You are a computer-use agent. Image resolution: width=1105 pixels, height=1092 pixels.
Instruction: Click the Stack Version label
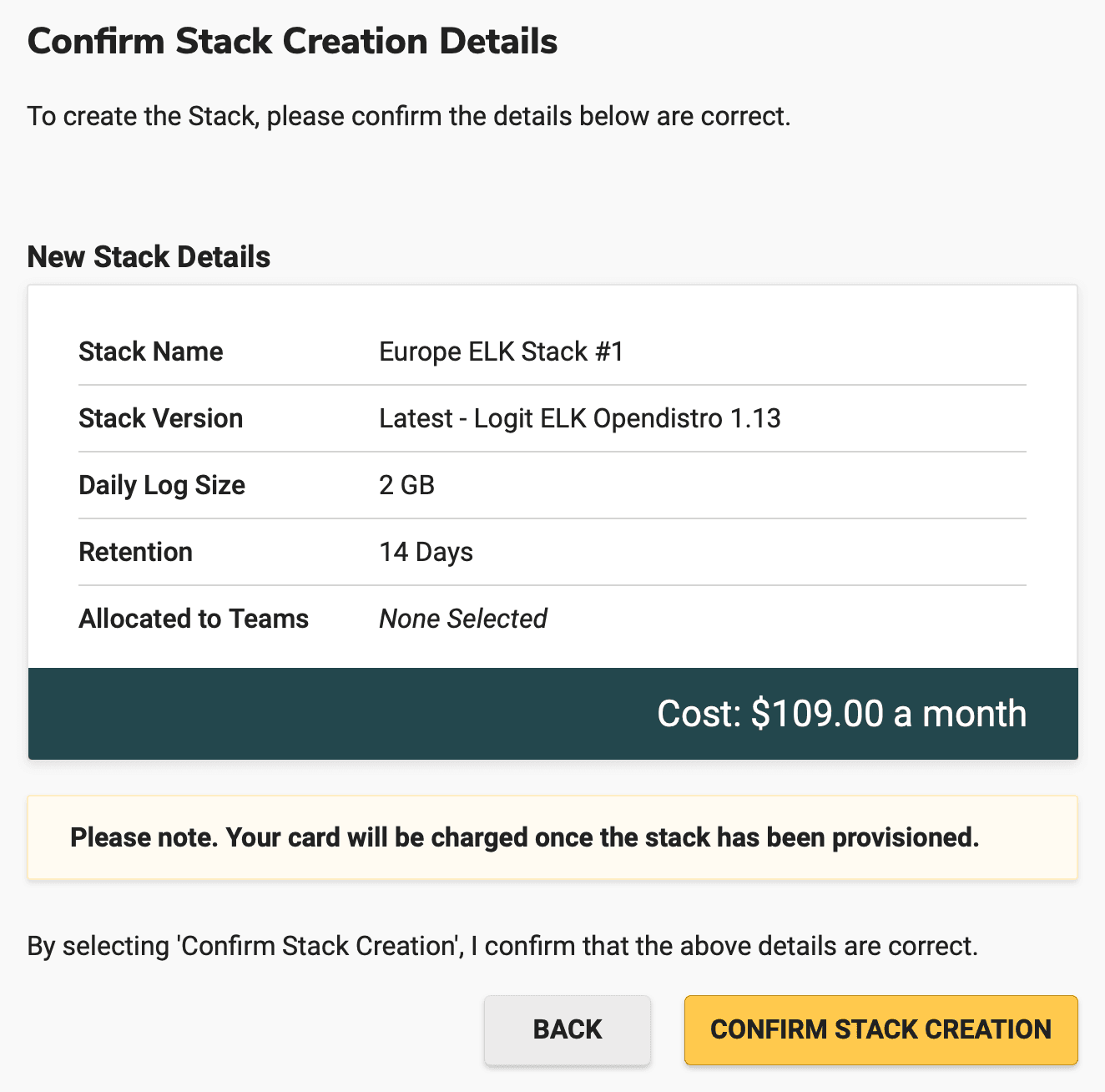coord(161,418)
